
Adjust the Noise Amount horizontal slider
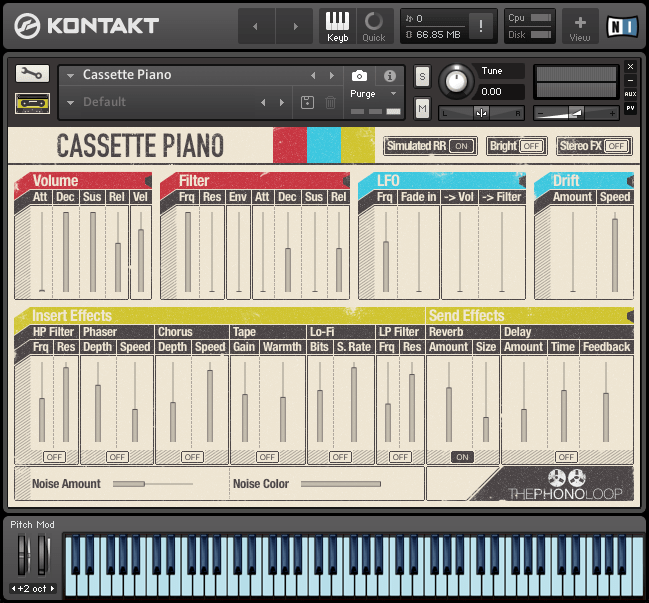pyautogui.click(x=152, y=483)
